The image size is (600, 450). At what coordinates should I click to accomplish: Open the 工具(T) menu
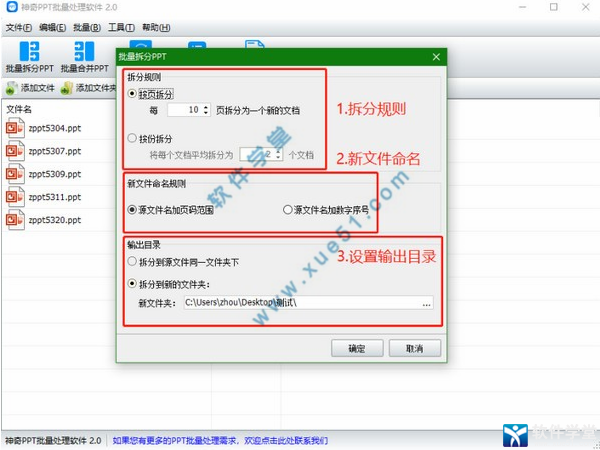(121, 27)
